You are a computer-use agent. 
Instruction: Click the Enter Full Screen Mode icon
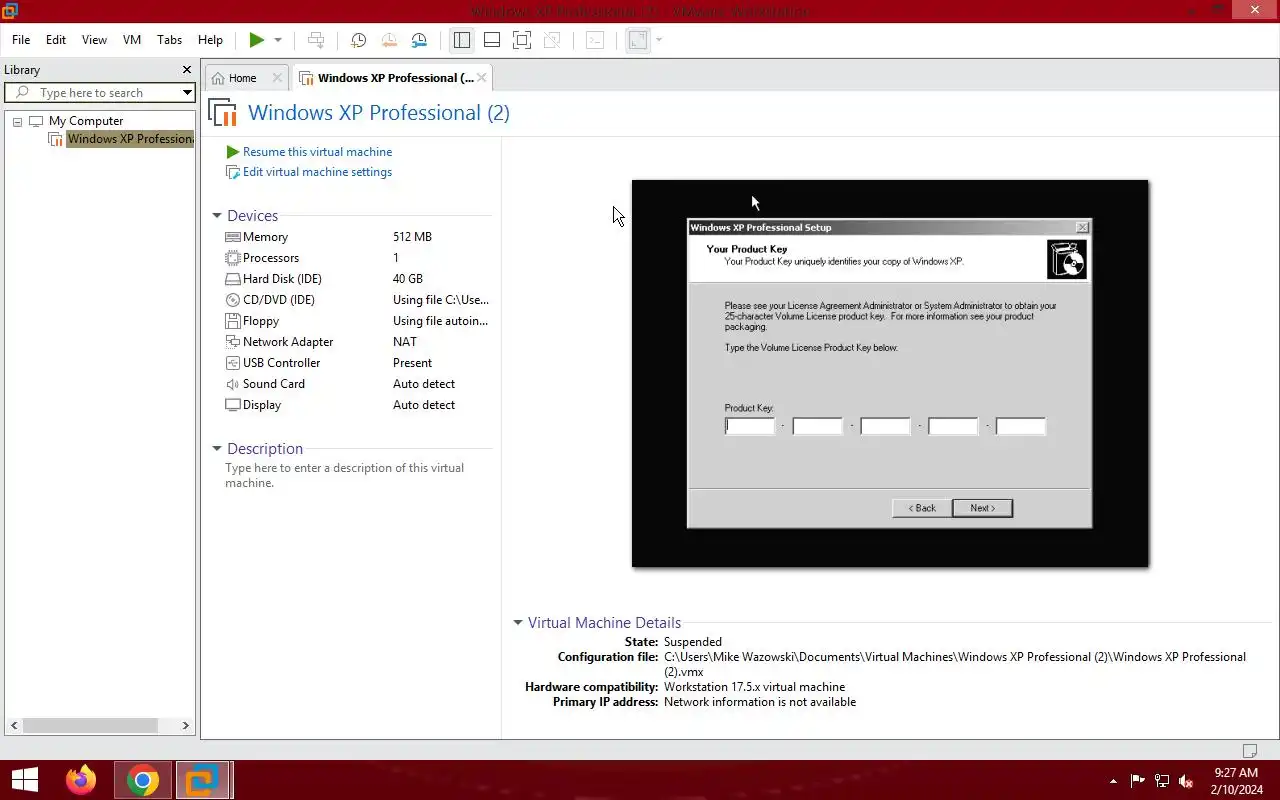click(x=522, y=40)
